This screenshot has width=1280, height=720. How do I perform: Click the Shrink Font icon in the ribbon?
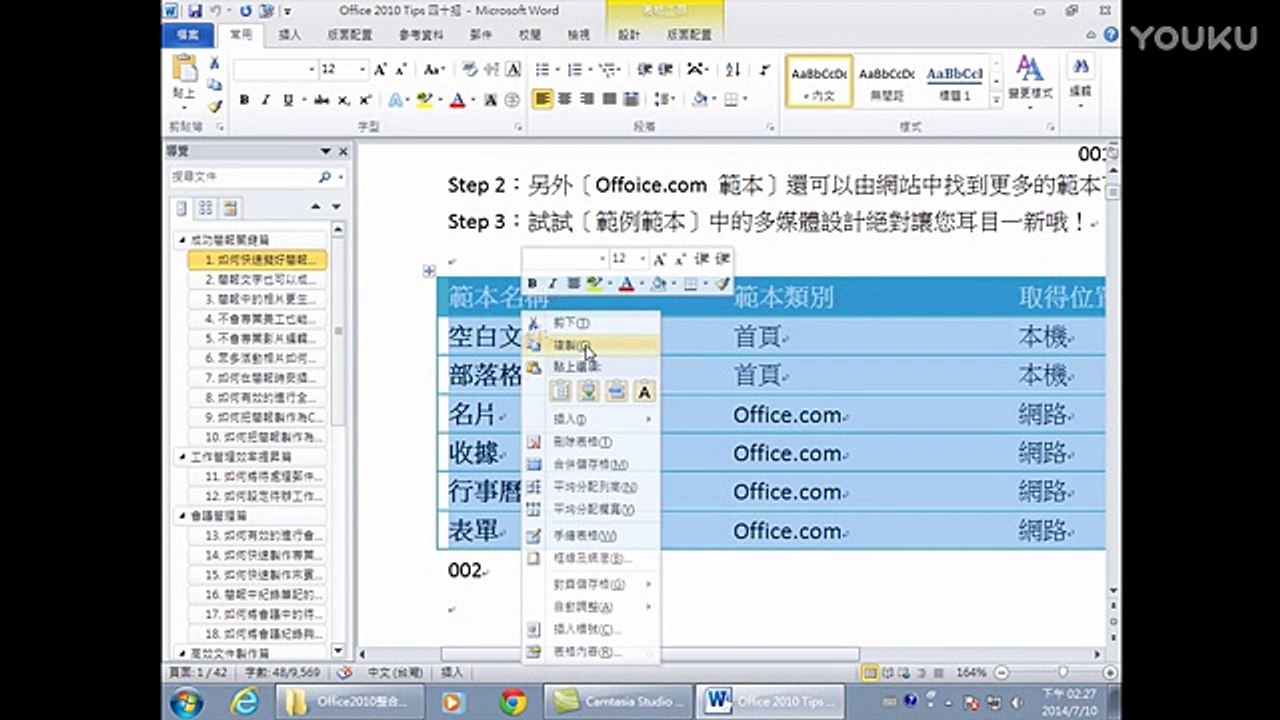click(x=401, y=70)
